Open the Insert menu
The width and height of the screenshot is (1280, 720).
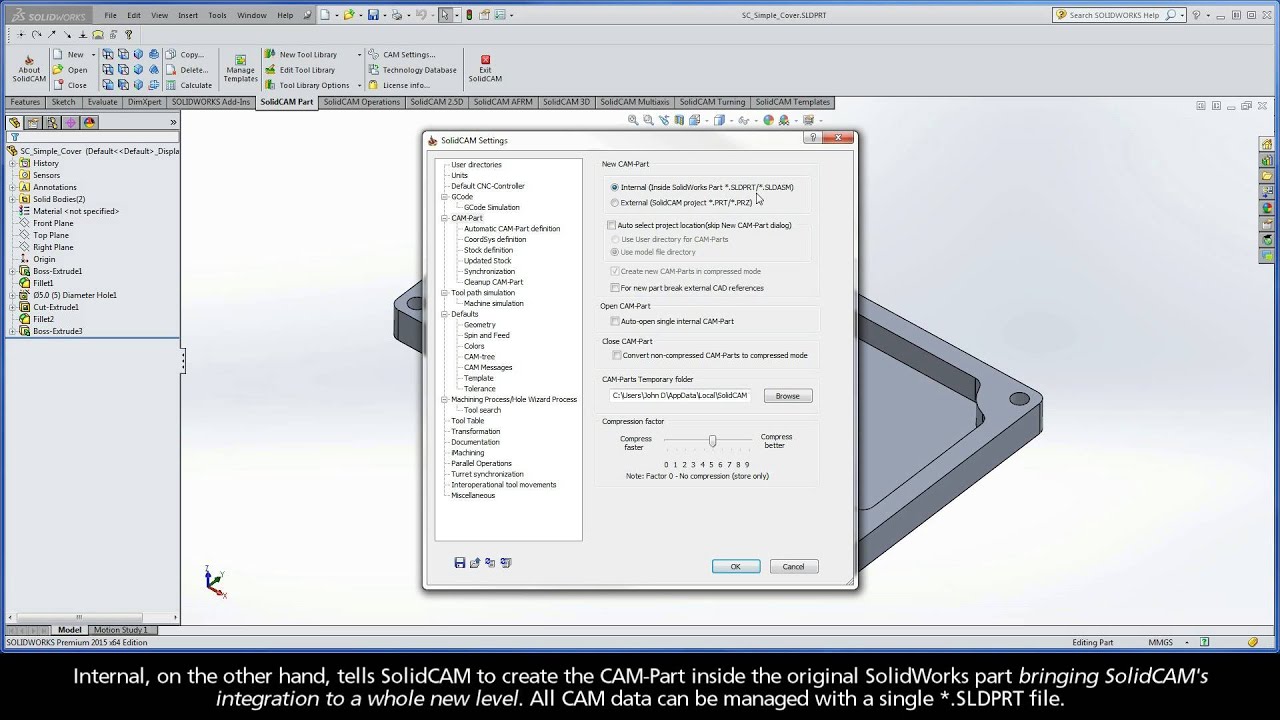tap(188, 15)
